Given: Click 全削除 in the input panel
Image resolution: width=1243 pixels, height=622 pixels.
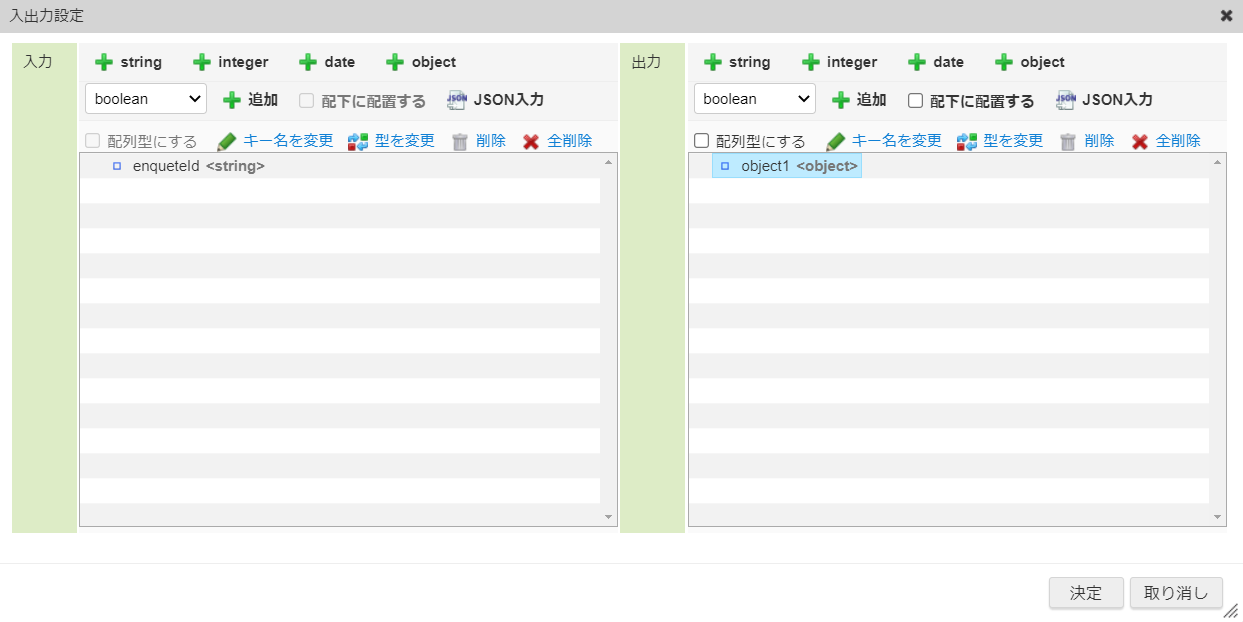Looking at the screenshot, I should click(x=558, y=141).
